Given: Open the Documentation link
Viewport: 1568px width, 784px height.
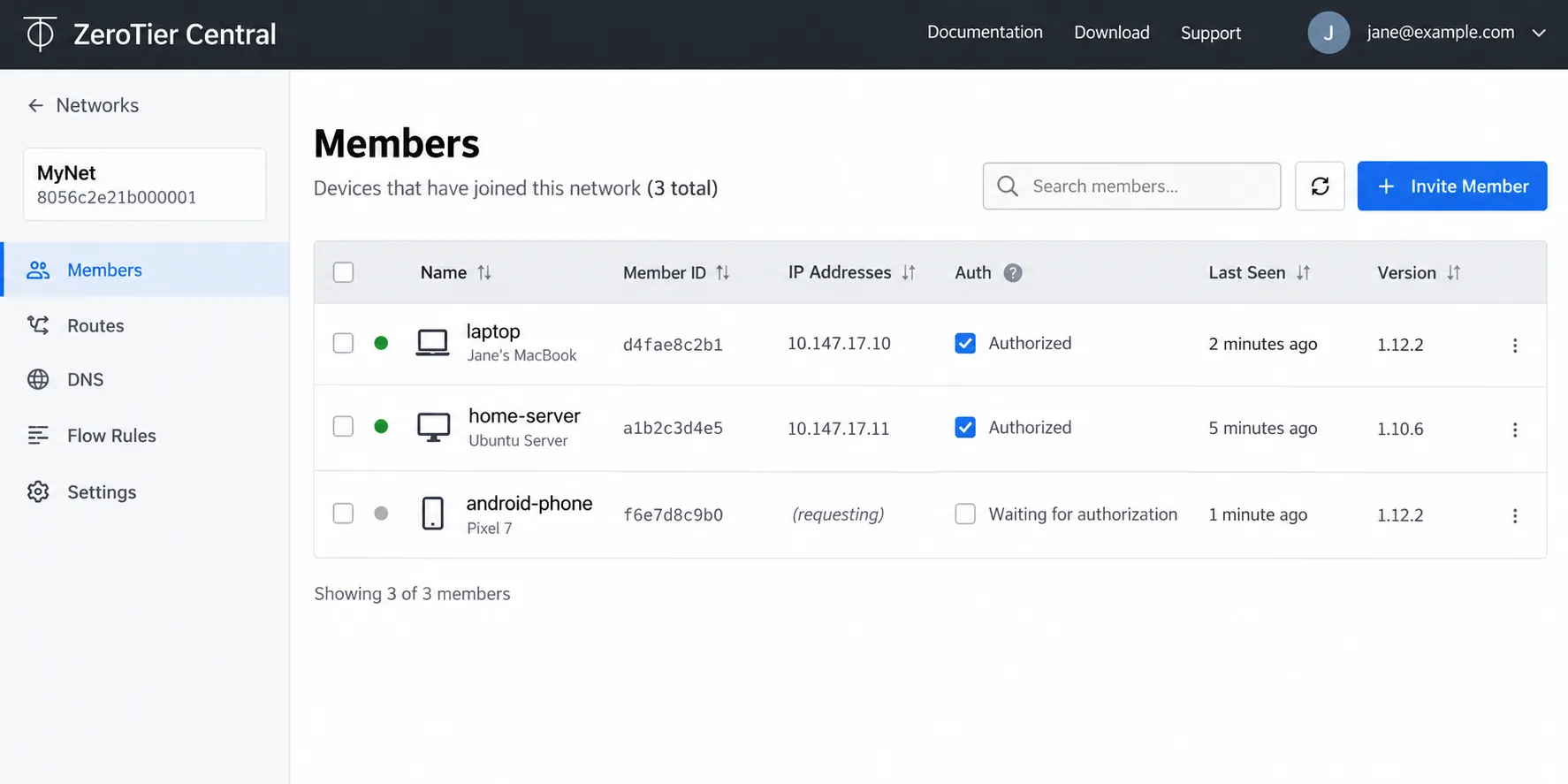Looking at the screenshot, I should point(985,33).
